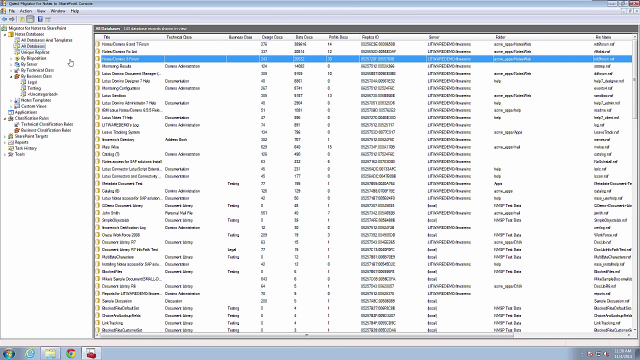This screenshot has width=640, height=360.
Task: Expand the By Server tree node
Action: coord(11,64)
